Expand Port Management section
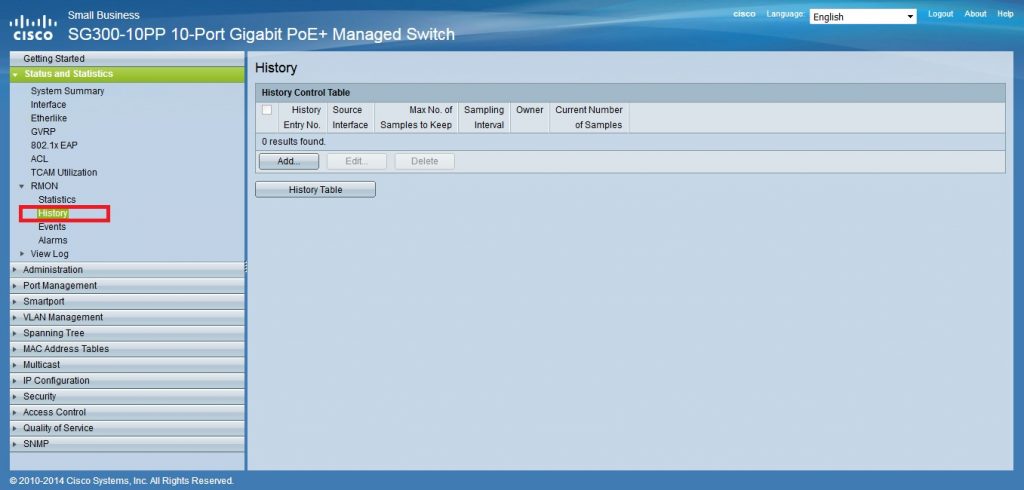1024x490 pixels. tap(127, 286)
